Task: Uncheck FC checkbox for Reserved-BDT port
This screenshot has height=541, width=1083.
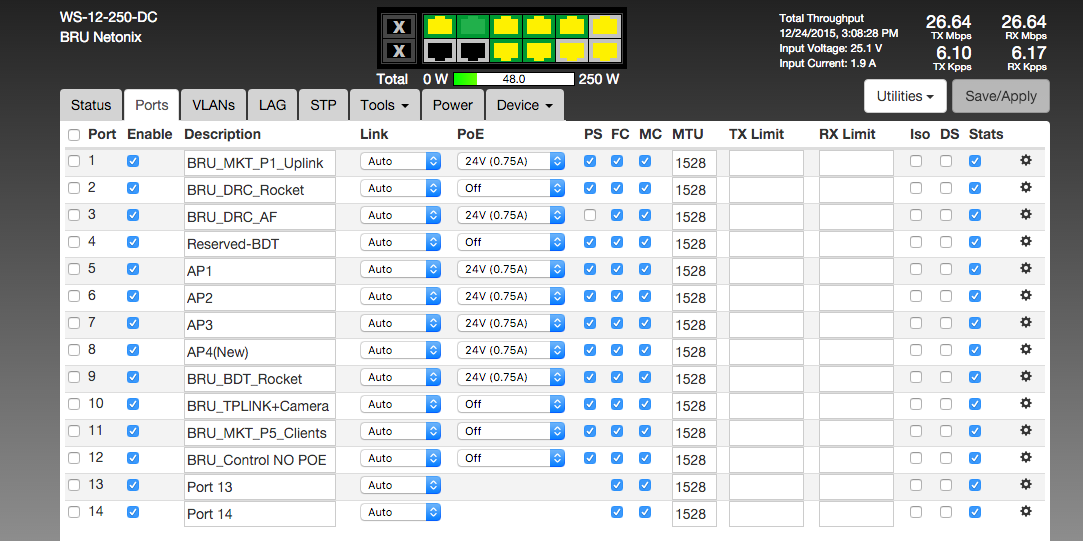Action: click(x=617, y=242)
